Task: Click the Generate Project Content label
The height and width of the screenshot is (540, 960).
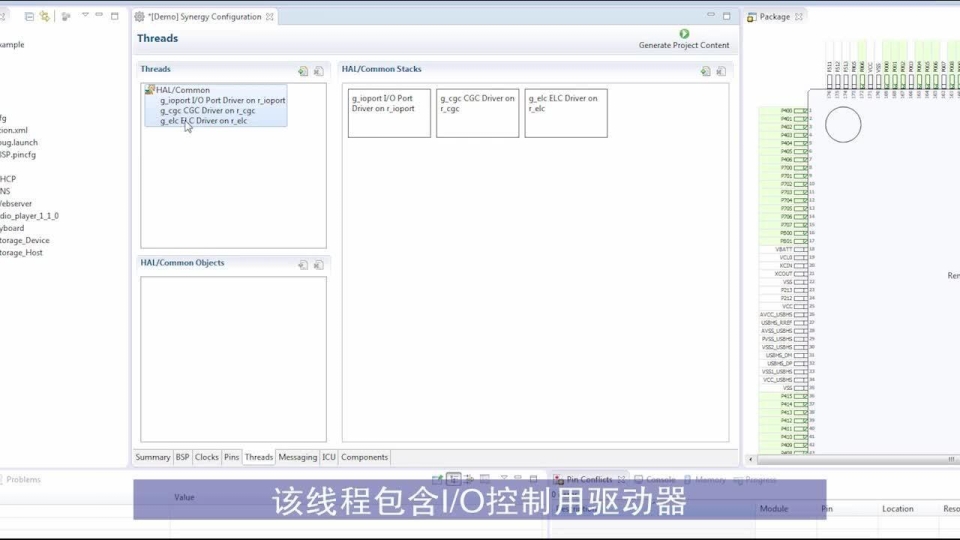Action: point(684,45)
